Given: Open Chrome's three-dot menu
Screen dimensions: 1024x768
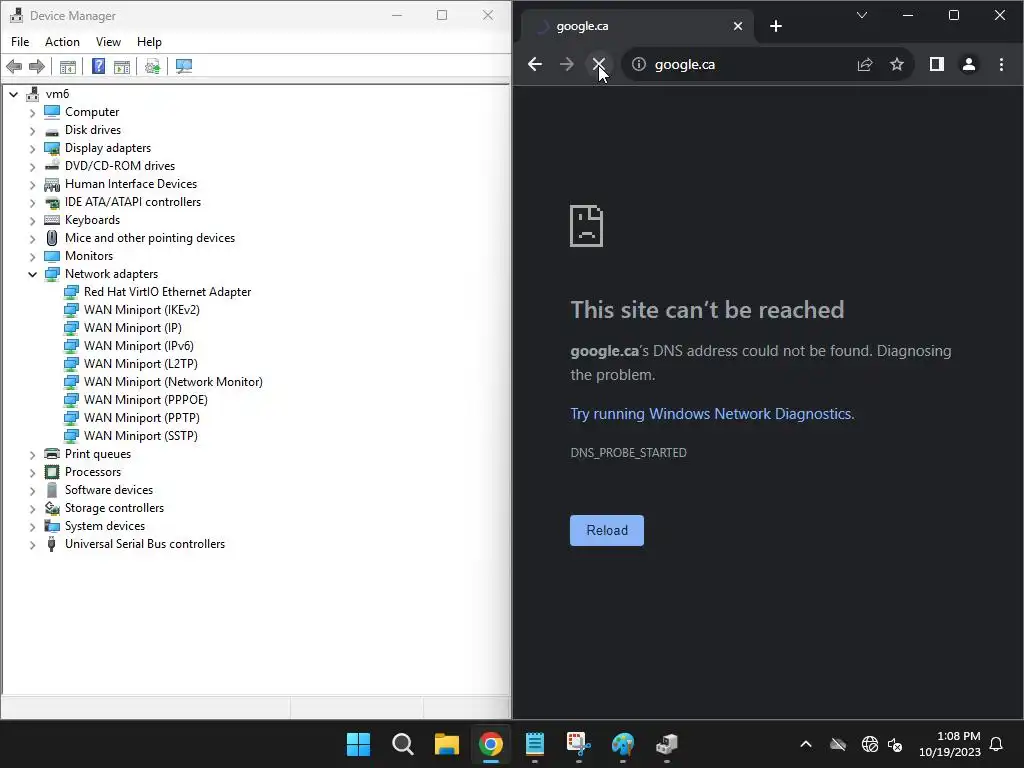Looking at the screenshot, I should tap(1001, 64).
